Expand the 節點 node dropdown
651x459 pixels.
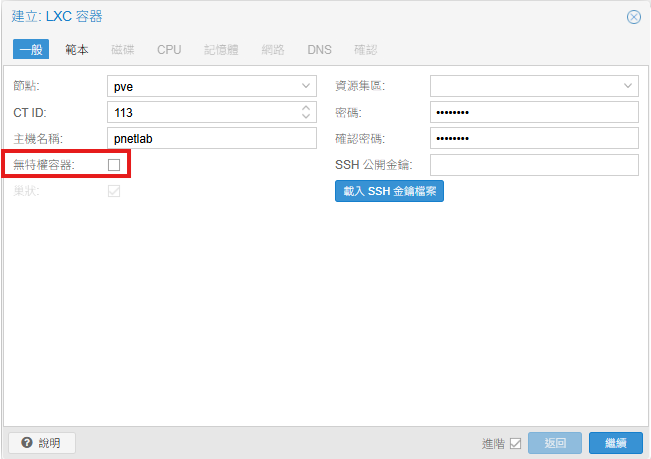(x=305, y=87)
